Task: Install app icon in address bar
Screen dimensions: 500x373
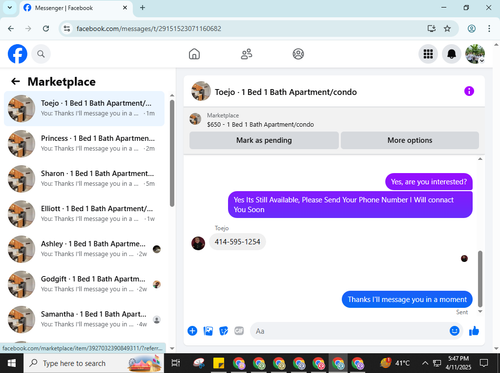Action: point(432,29)
